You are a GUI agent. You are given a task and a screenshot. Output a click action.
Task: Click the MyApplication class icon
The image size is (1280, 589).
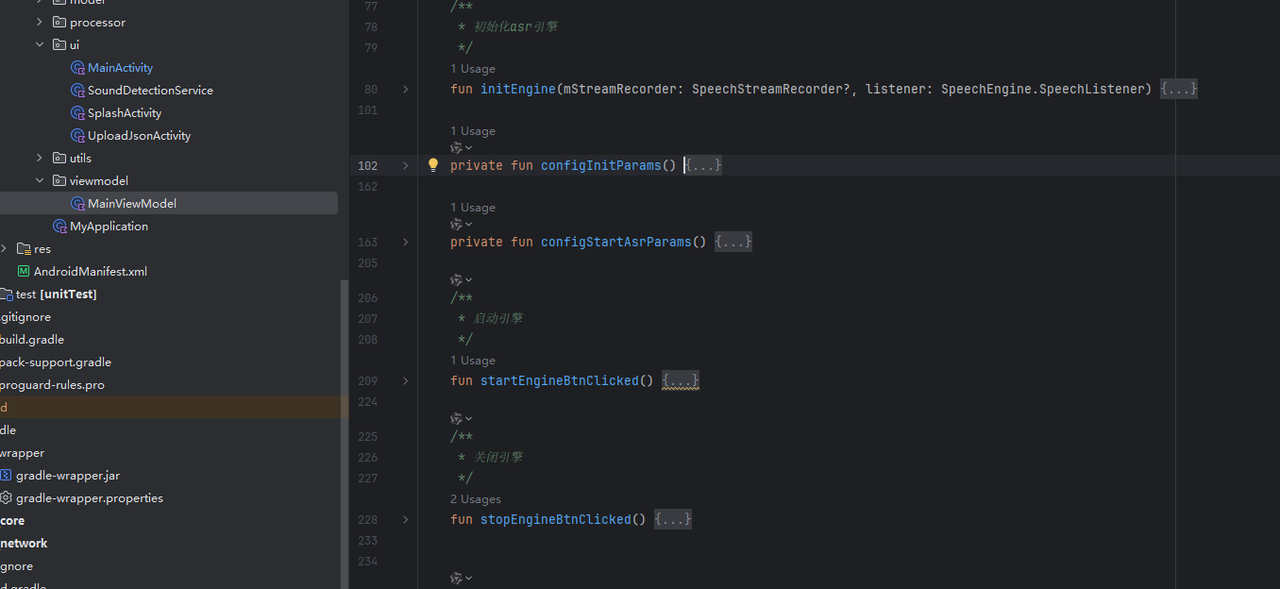click(x=60, y=227)
